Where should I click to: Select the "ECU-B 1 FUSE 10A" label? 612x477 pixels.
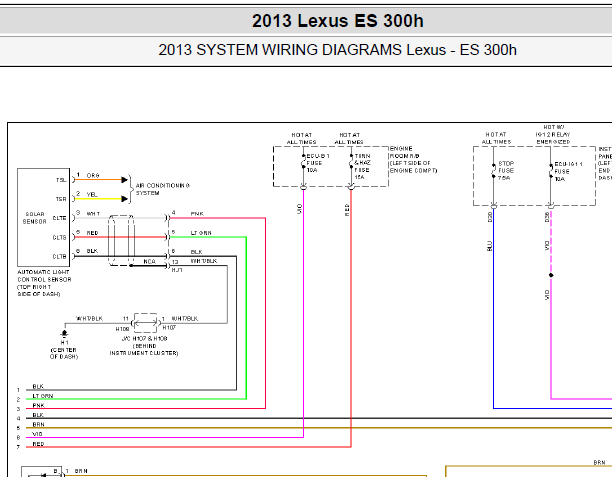(x=318, y=163)
